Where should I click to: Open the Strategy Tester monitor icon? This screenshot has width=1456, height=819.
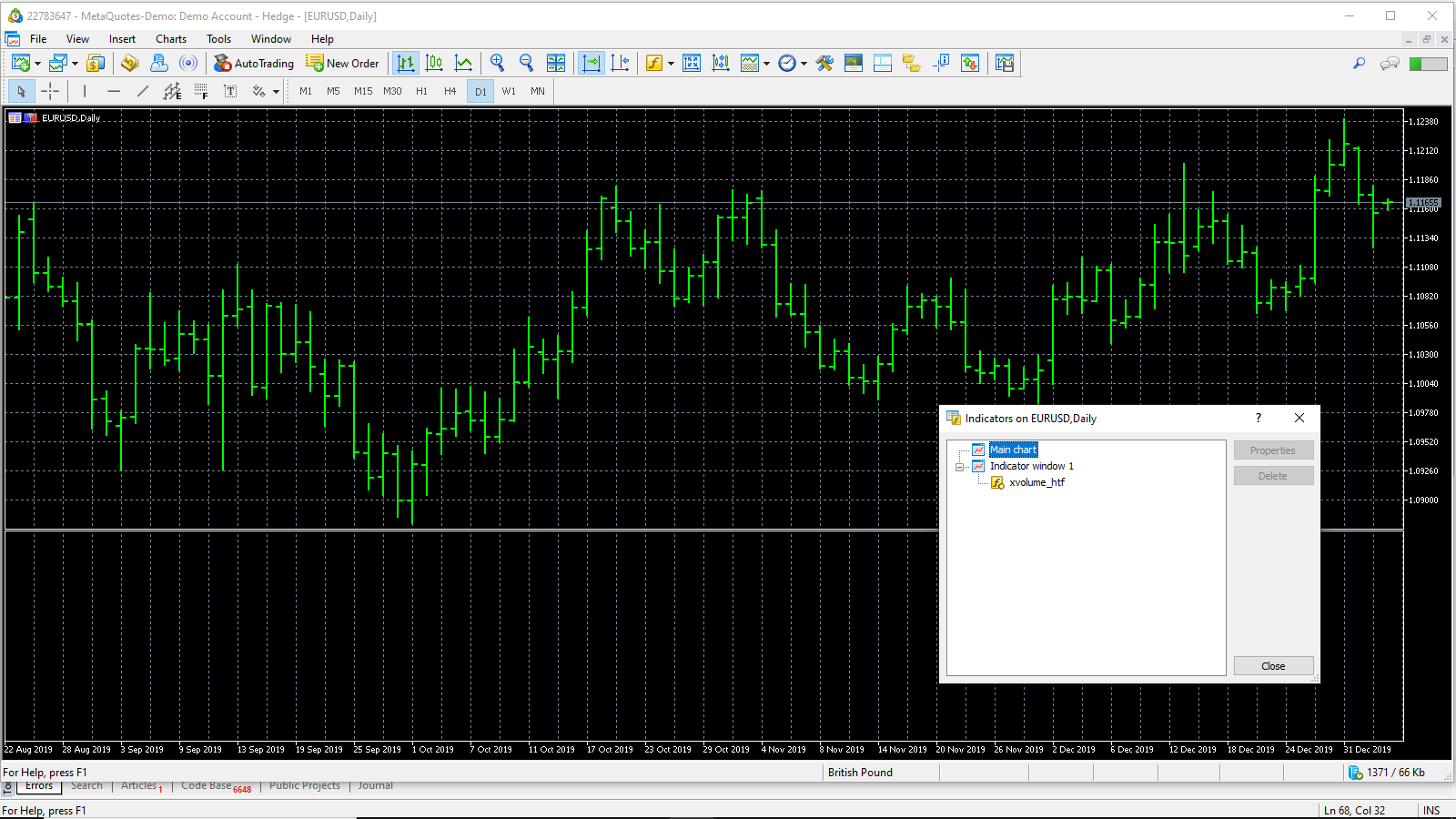click(854, 63)
